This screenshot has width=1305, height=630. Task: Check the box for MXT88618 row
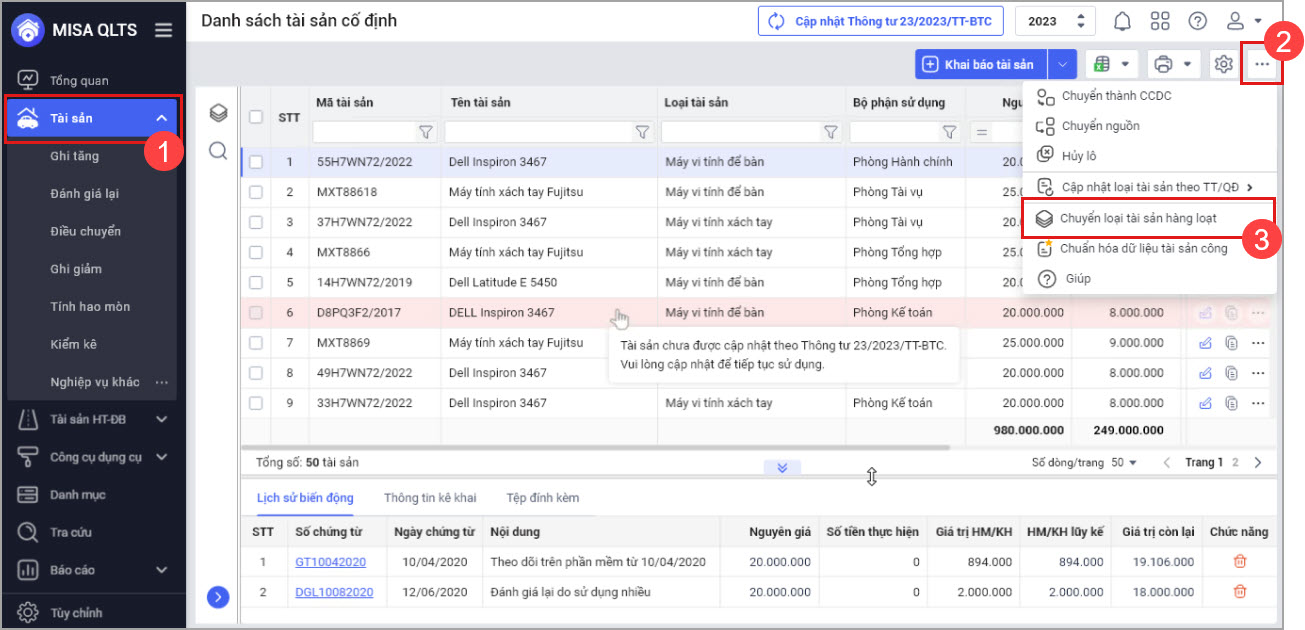(257, 192)
